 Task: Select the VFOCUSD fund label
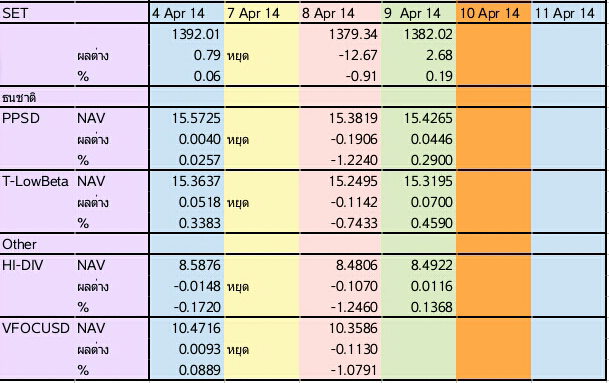36,328
